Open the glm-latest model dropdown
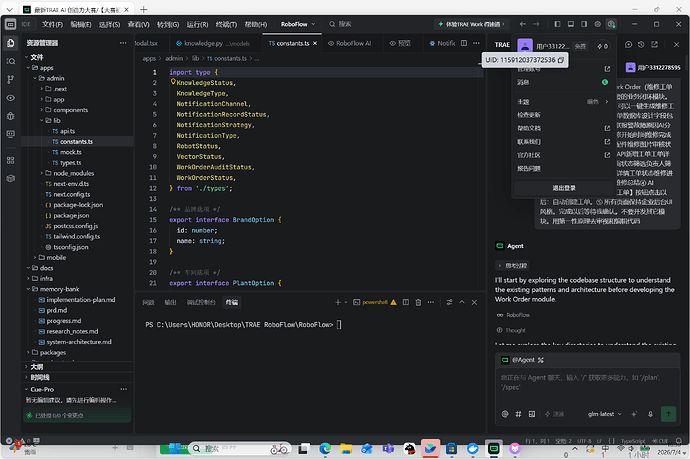Viewport: 690px width, 459px height. point(605,414)
